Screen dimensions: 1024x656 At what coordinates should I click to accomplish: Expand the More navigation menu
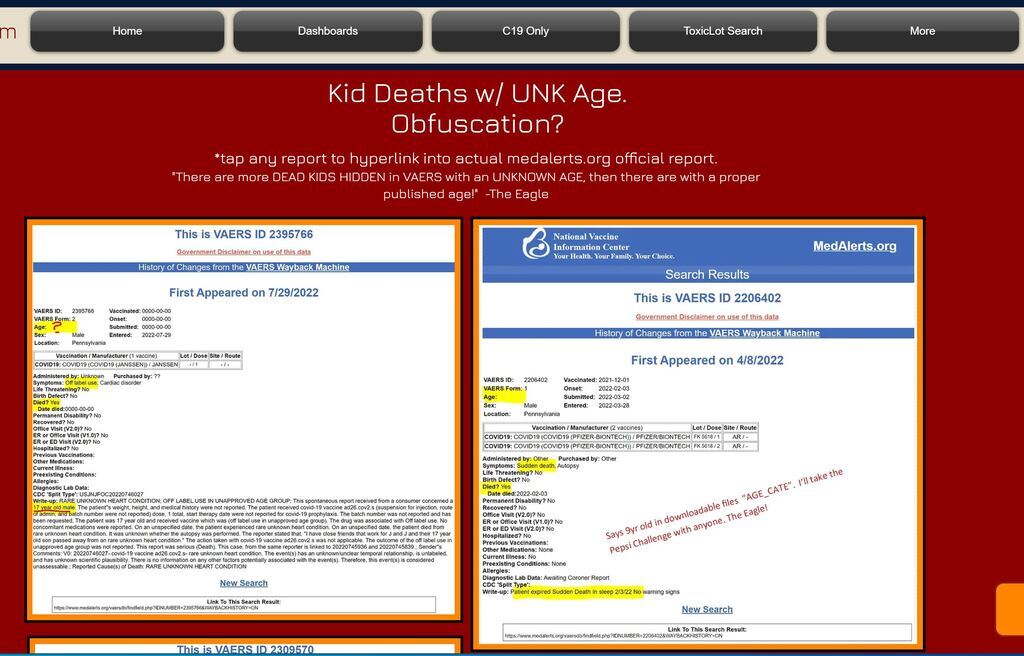(x=922, y=31)
